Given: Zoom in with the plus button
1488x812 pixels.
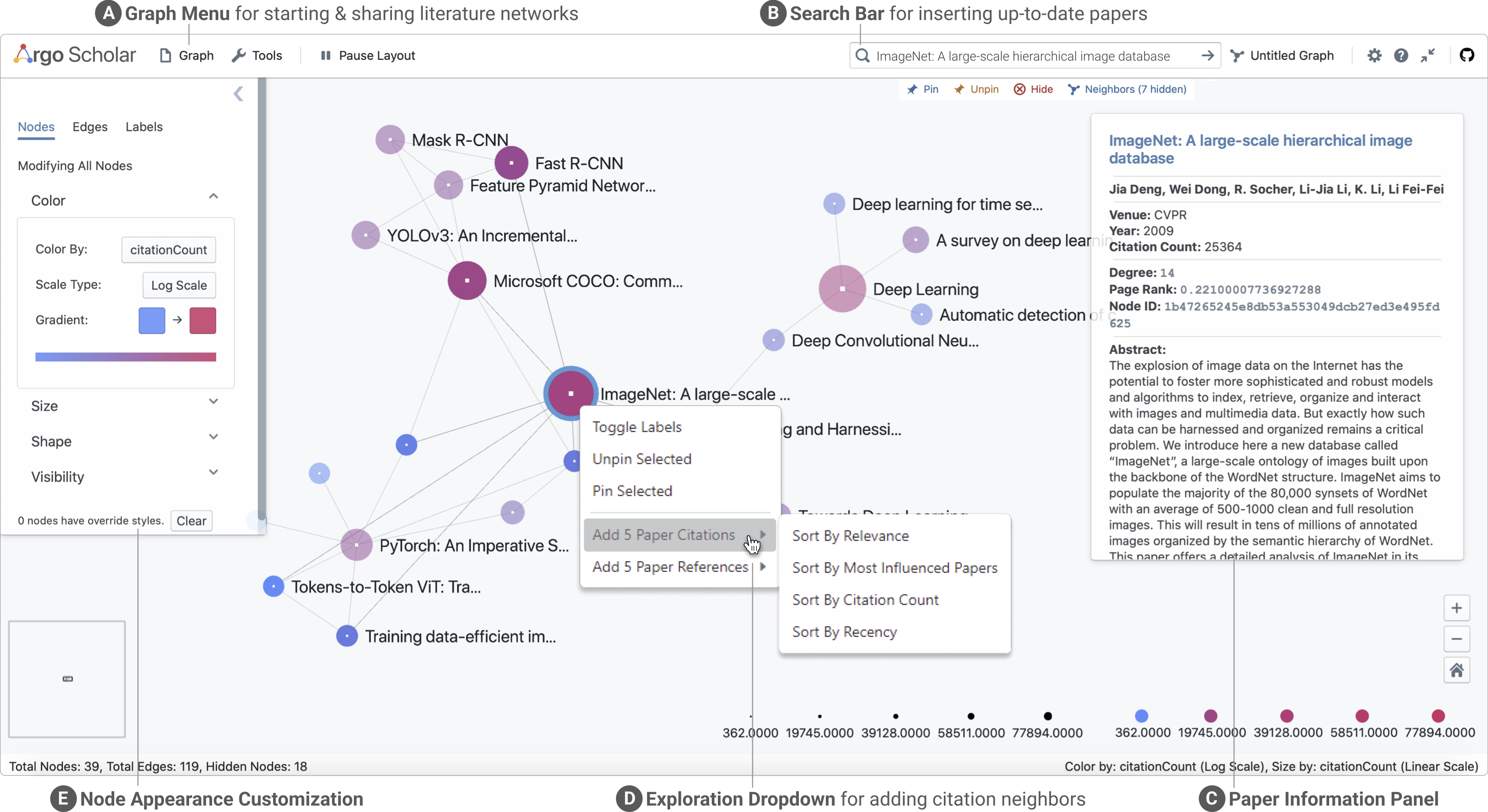Looking at the screenshot, I should click(x=1456, y=608).
